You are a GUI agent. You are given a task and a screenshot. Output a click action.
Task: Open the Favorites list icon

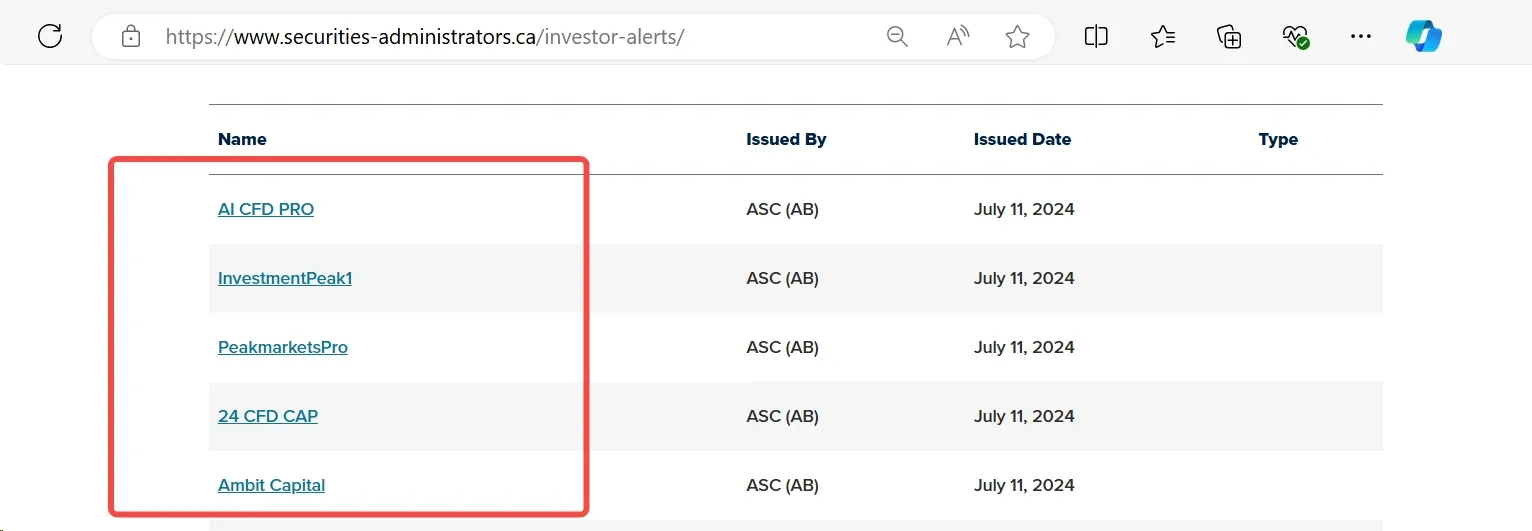[x=1162, y=37]
